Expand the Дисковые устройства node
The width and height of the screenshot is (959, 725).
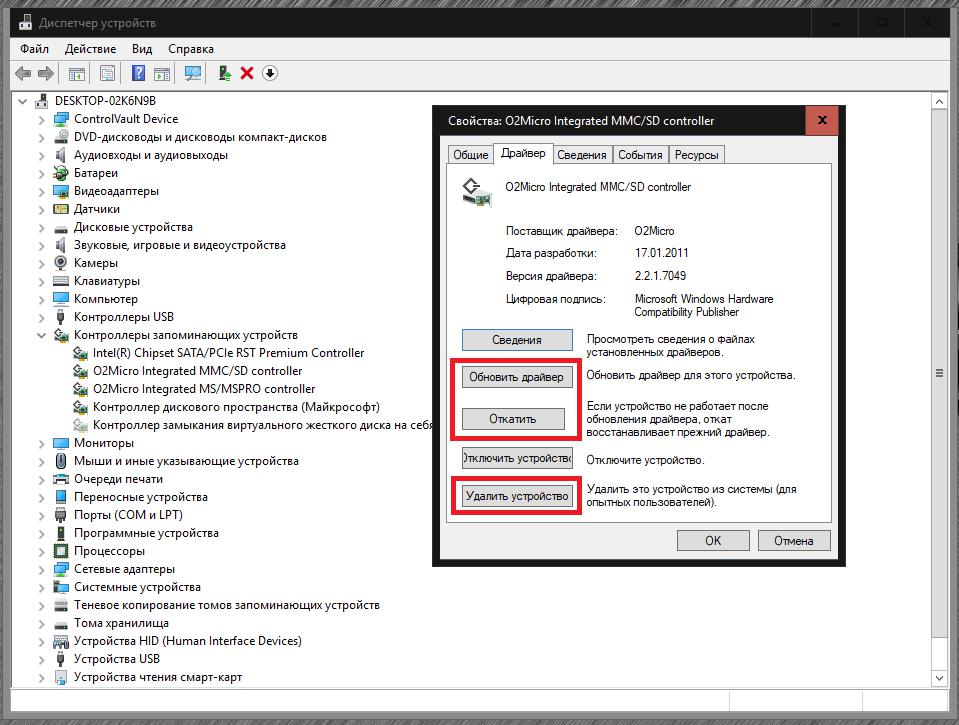42,228
